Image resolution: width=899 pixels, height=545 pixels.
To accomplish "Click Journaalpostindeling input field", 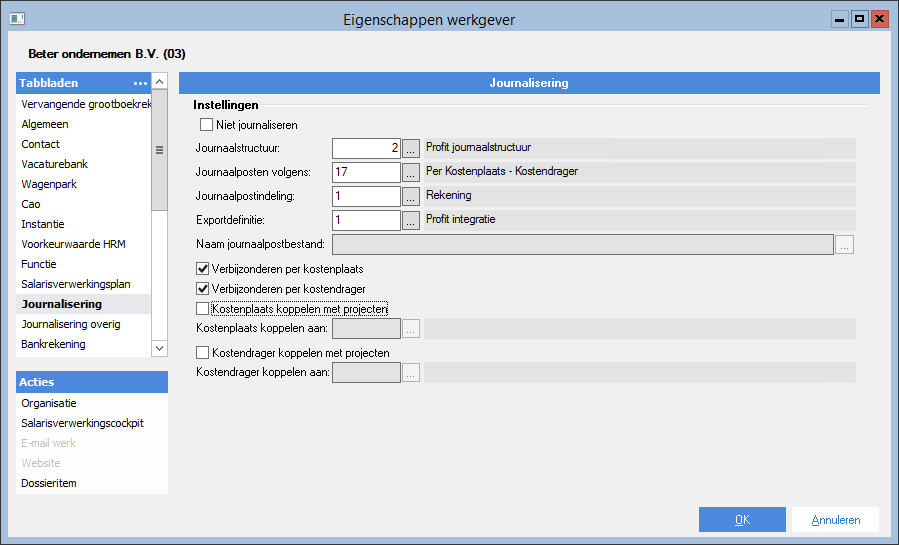I will 366,197.
